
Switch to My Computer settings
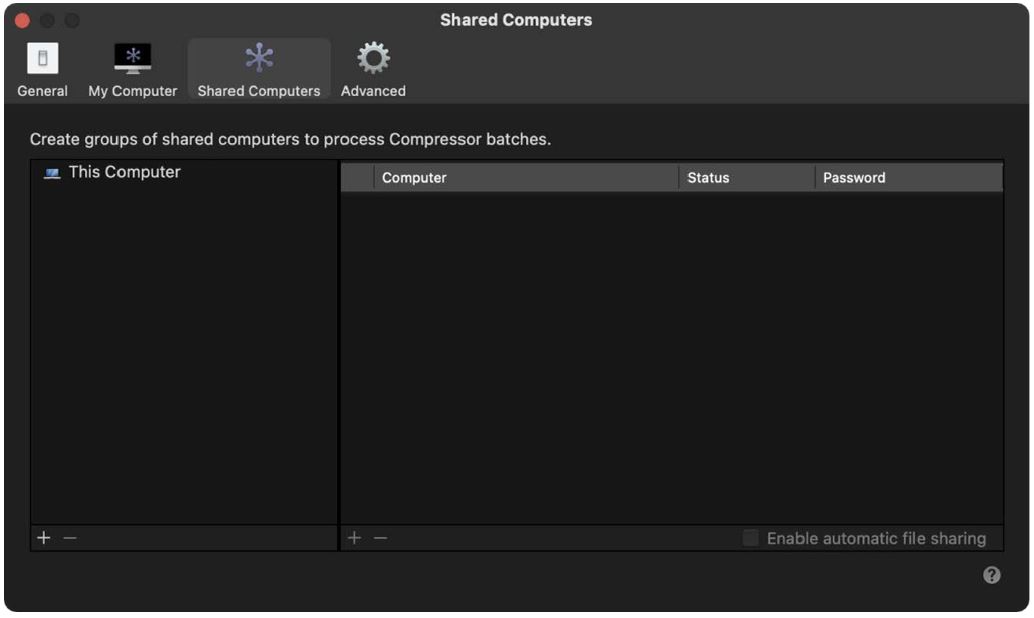pos(132,60)
